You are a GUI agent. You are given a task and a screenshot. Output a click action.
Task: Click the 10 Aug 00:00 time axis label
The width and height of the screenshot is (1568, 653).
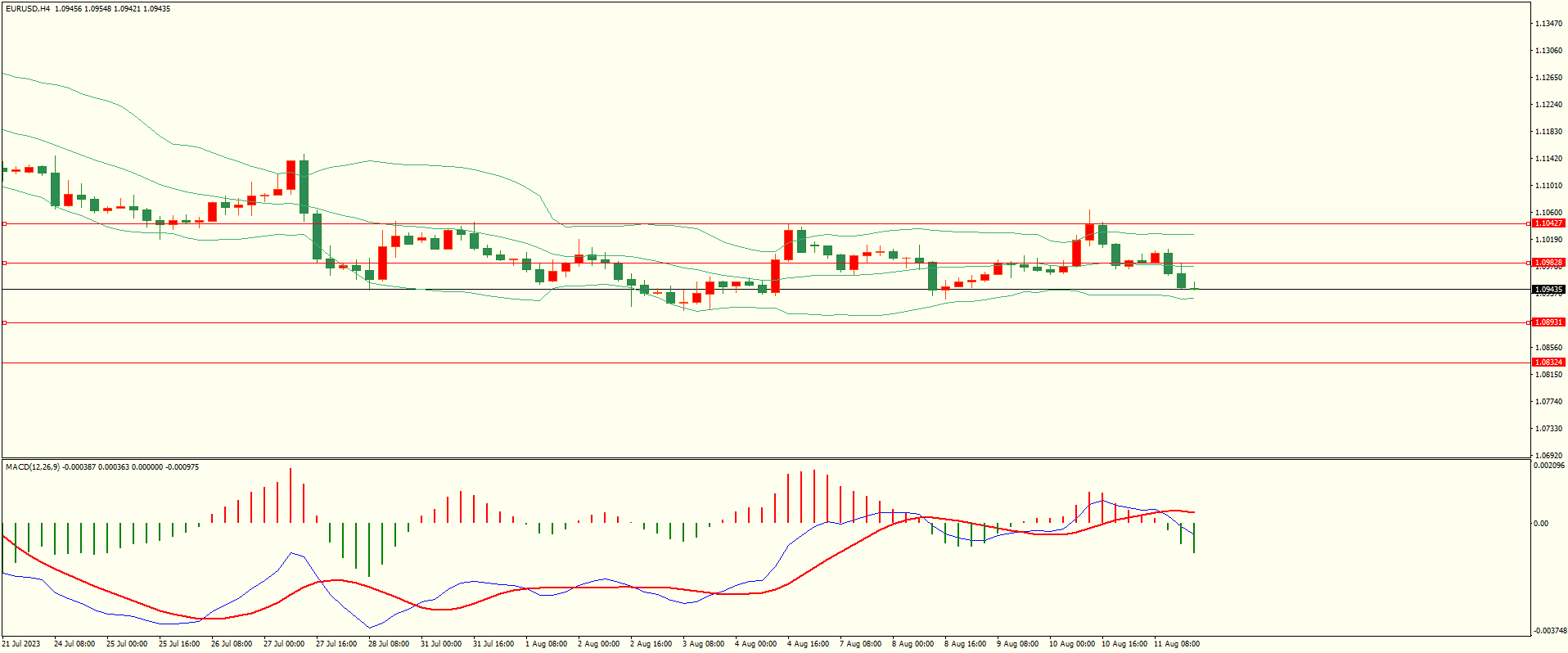tap(1072, 644)
